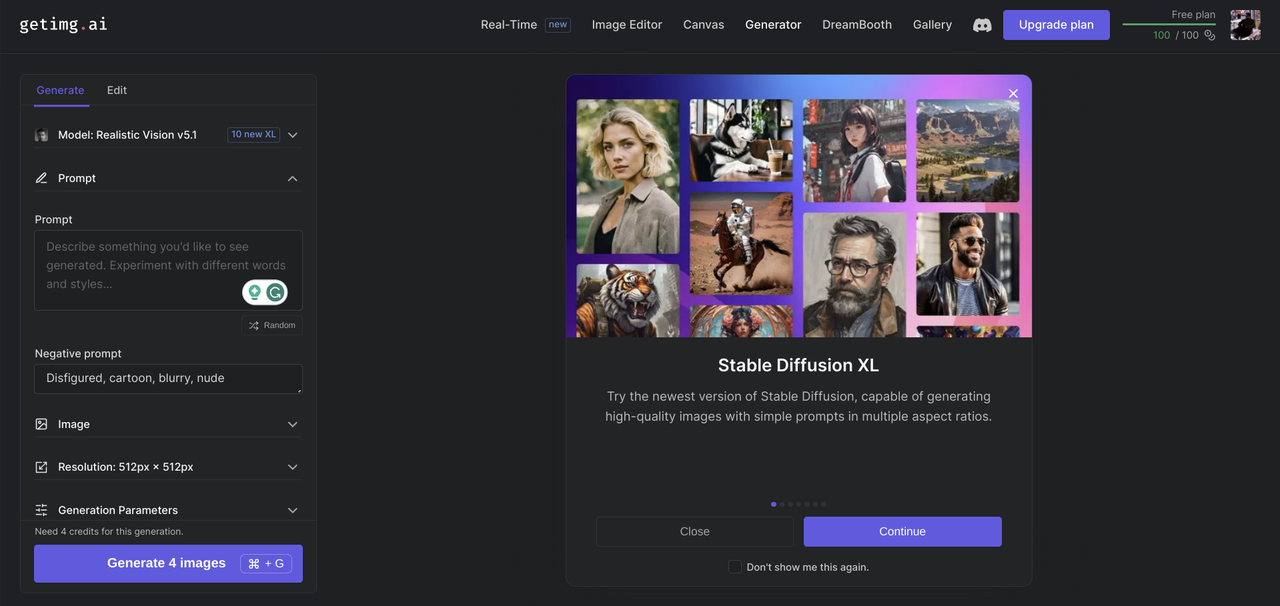
Task: Click the astronaut on horse thumbnail
Action: 741,244
